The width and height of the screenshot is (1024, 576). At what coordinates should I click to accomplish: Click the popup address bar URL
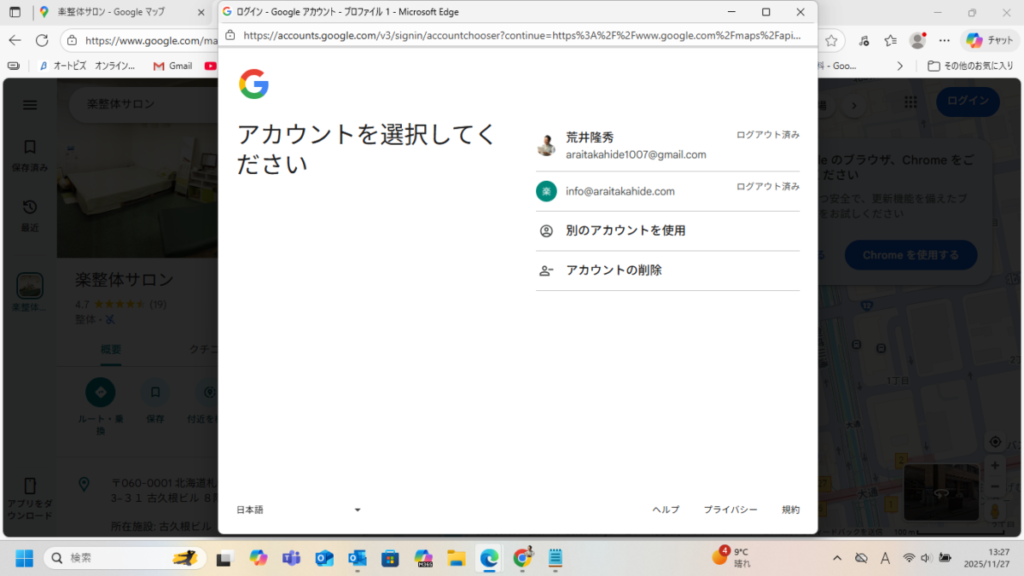[x=520, y=35]
